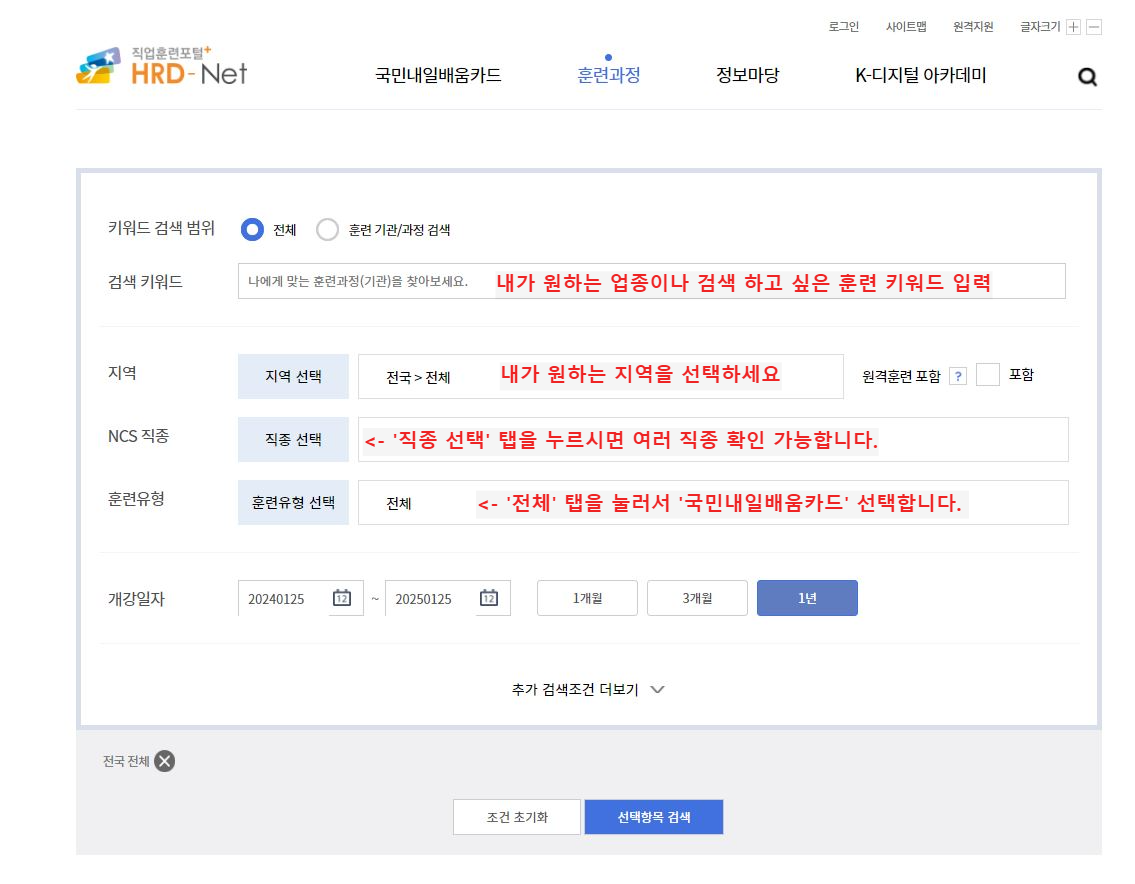Remove the 전국 전체 filter chip
The width and height of the screenshot is (1135, 884).
tap(164, 761)
